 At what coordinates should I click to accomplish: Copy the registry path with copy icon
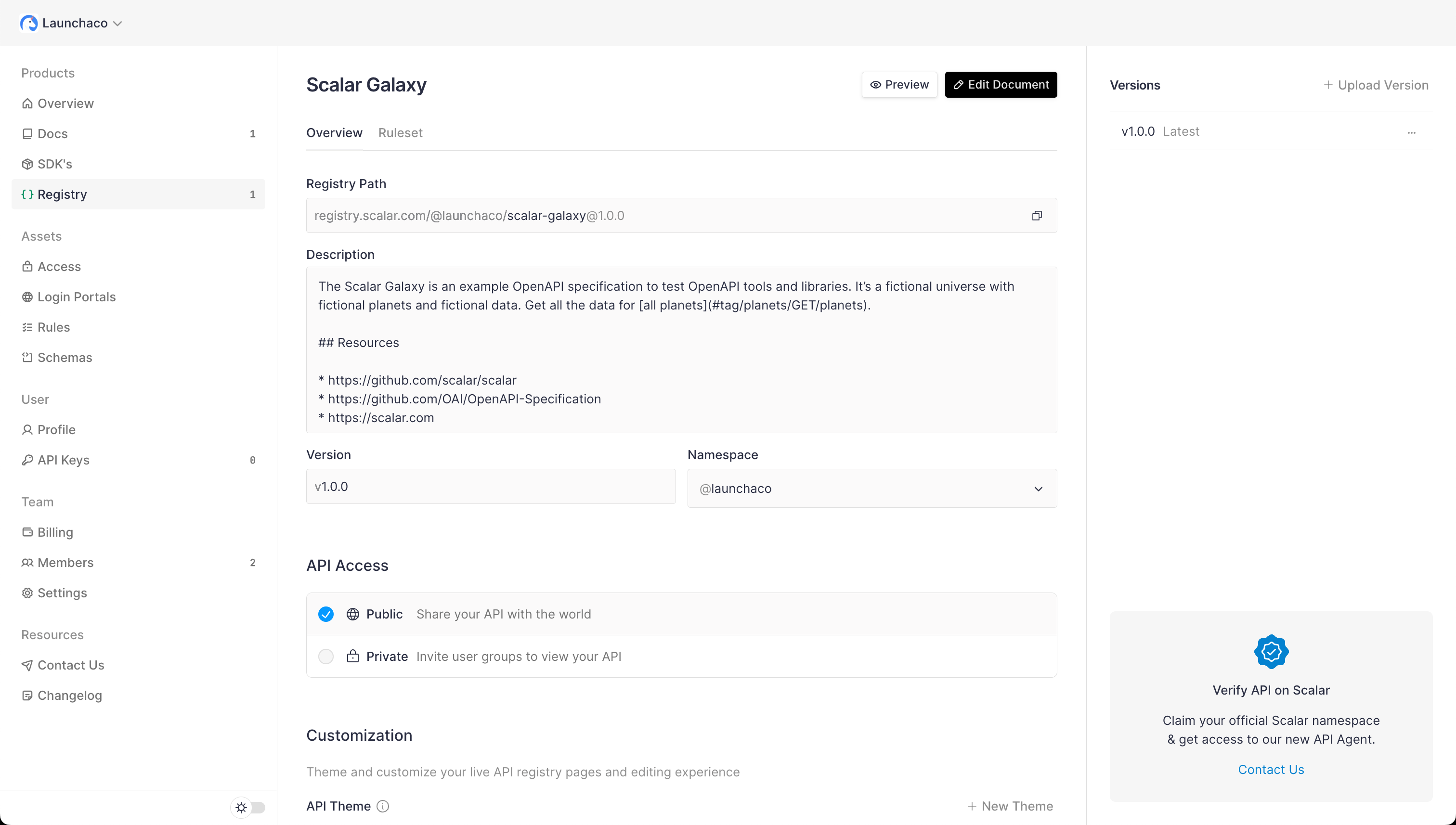click(1037, 216)
